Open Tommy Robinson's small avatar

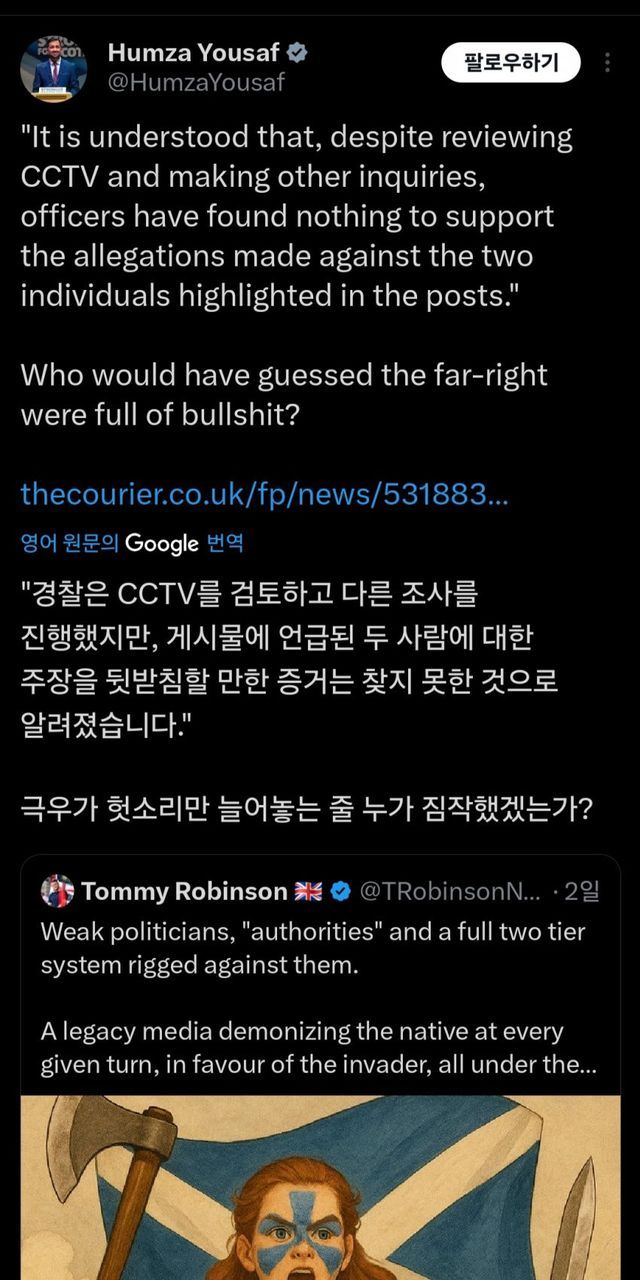57,890
